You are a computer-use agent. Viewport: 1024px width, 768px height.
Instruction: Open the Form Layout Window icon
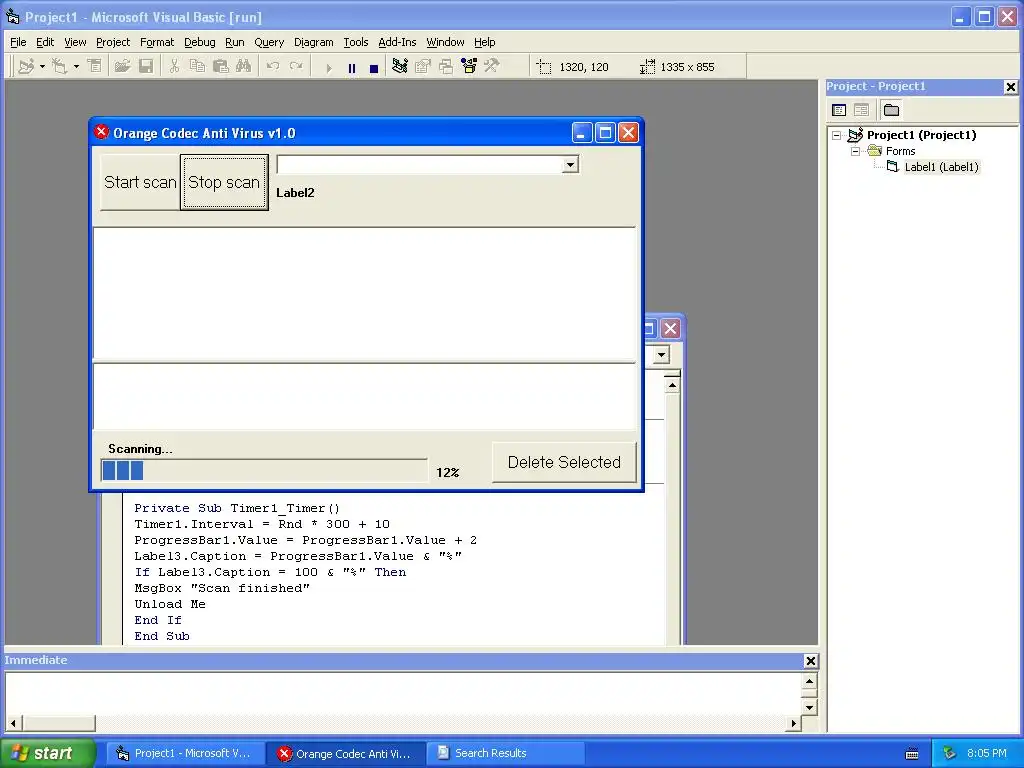[x=446, y=66]
